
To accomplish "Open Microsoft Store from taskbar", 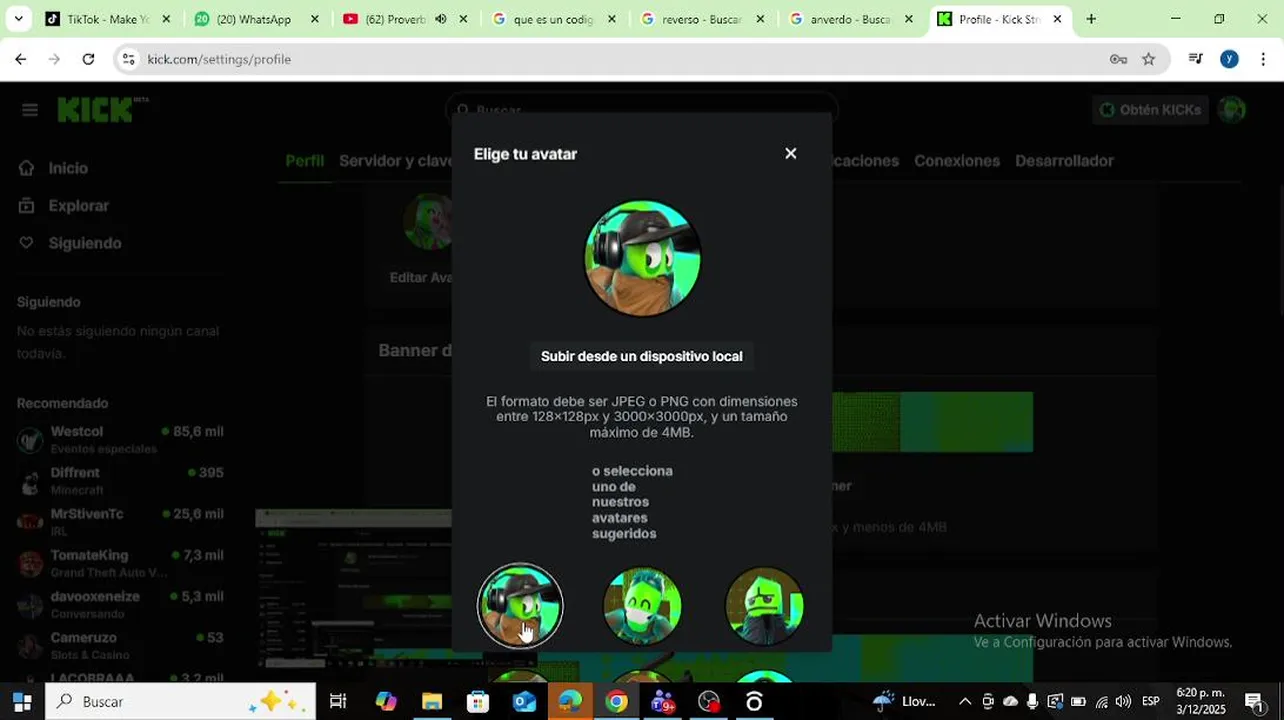I will [x=478, y=702].
